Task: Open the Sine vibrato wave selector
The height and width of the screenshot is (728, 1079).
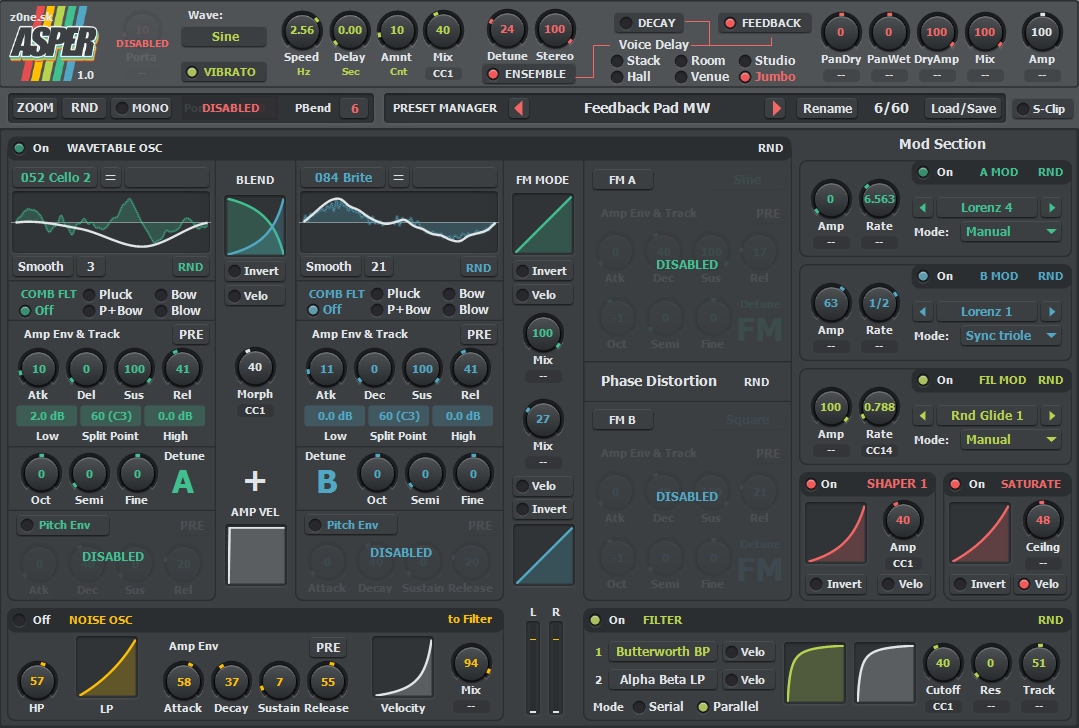Action: coord(225,36)
